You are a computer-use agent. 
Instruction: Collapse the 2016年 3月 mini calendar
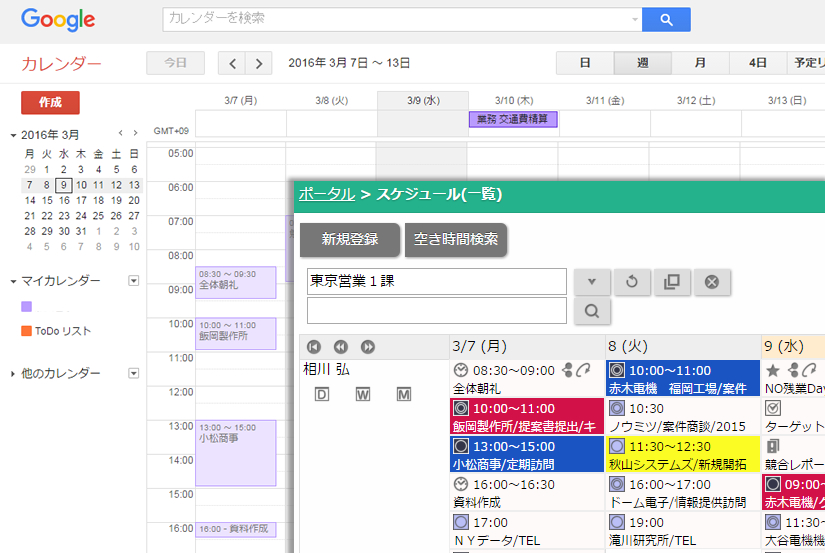click(x=13, y=135)
